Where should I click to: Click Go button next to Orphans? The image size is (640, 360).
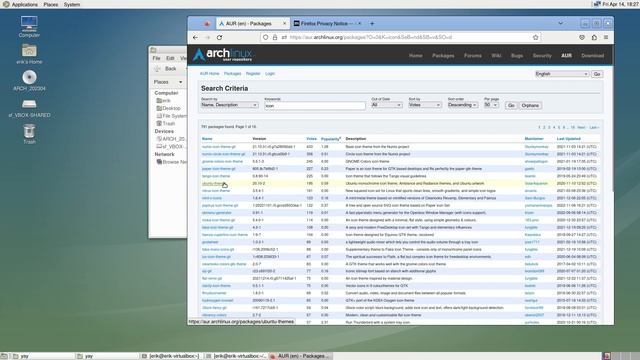point(511,105)
